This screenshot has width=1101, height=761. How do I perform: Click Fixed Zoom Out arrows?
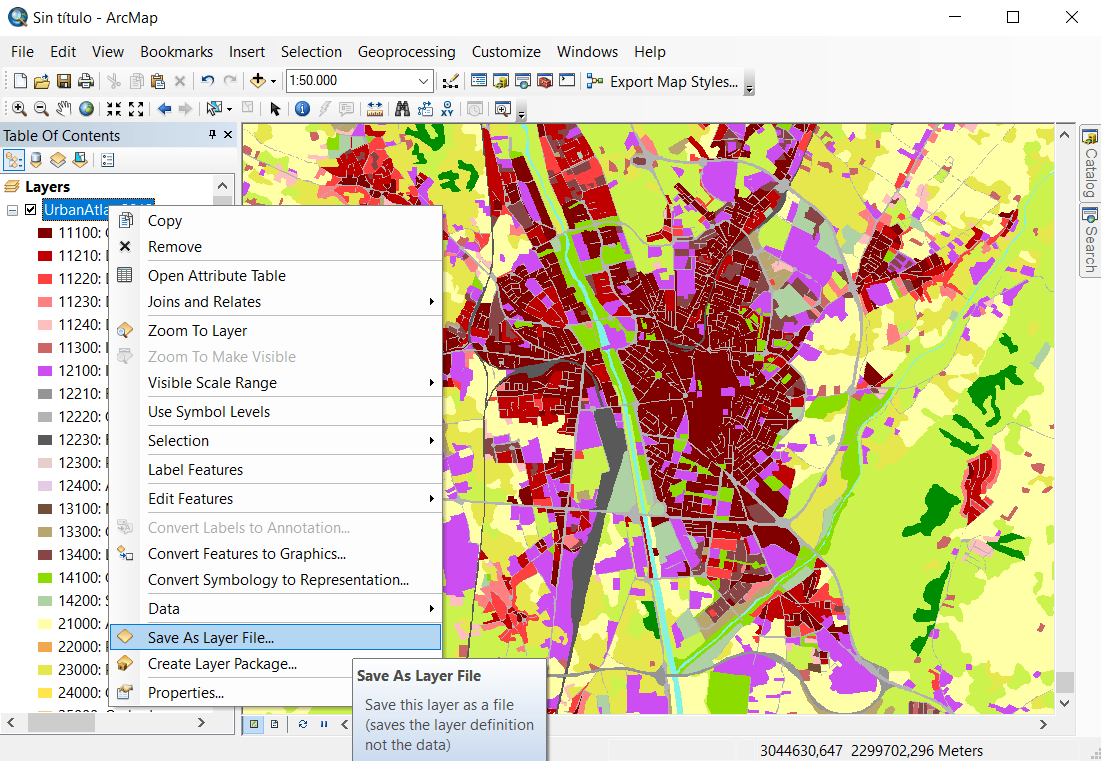click(x=136, y=109)
